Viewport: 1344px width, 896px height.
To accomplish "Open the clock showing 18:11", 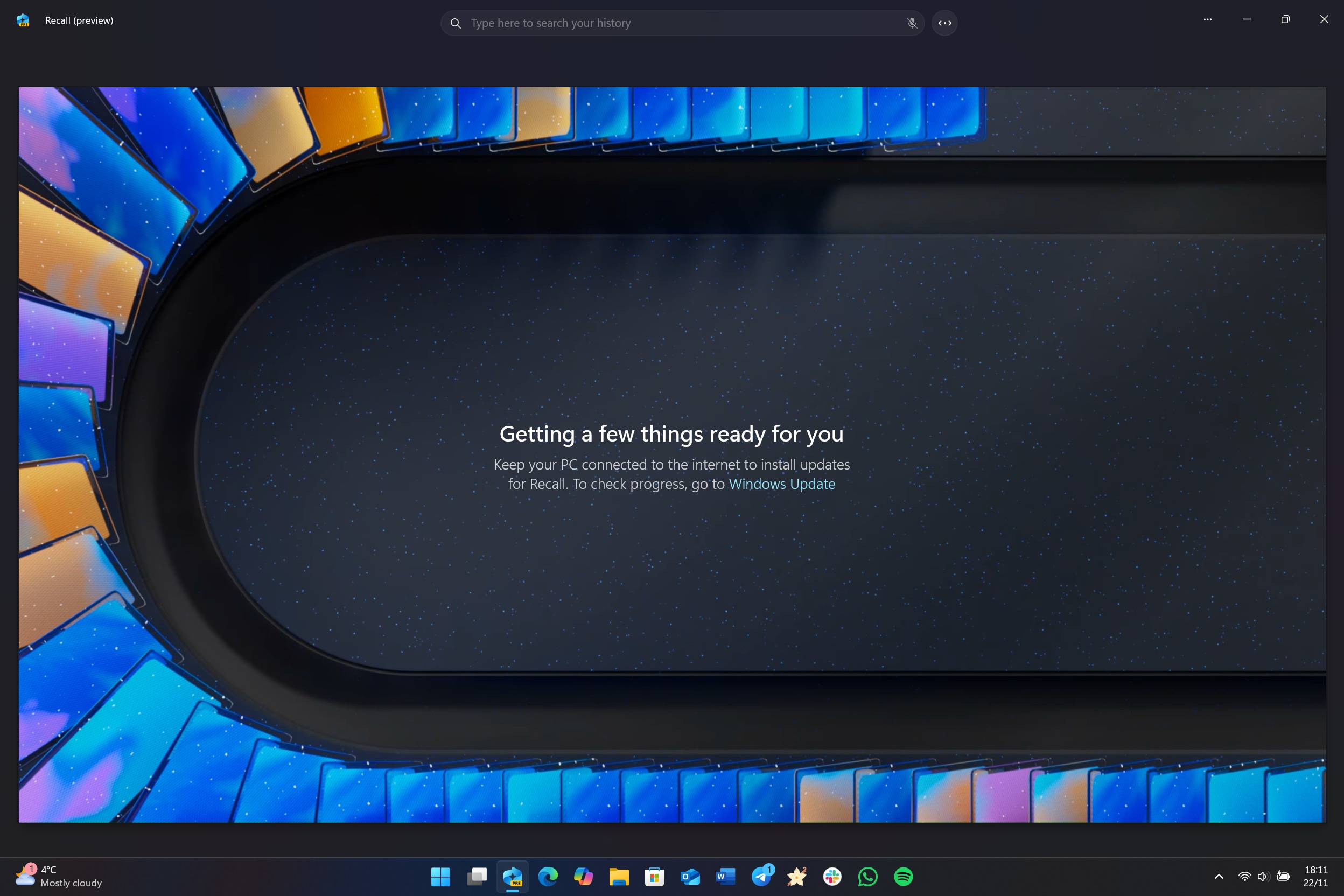I will click(1315, 877).
